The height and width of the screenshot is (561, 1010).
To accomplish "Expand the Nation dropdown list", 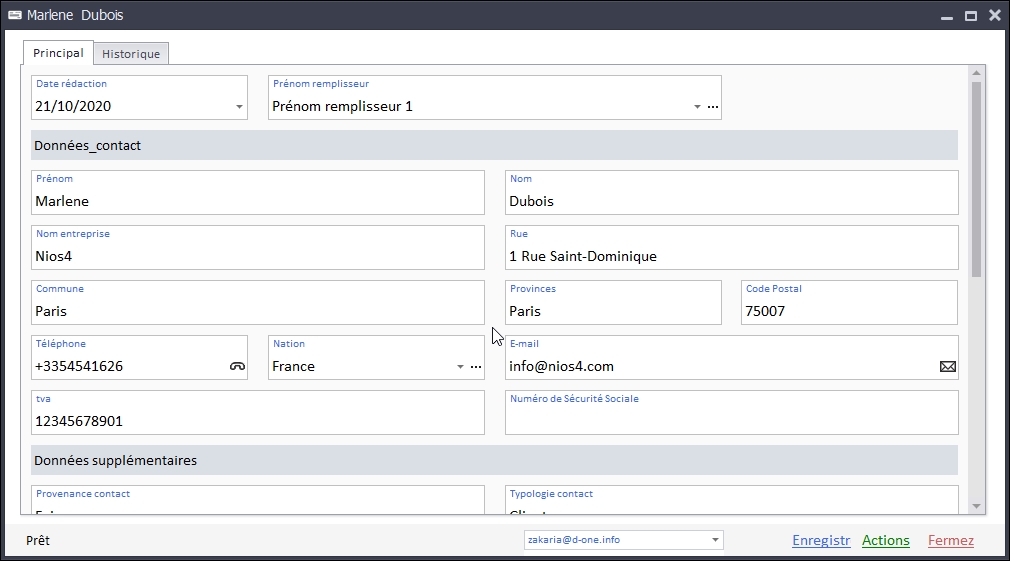I will click(x=460, y=367).
